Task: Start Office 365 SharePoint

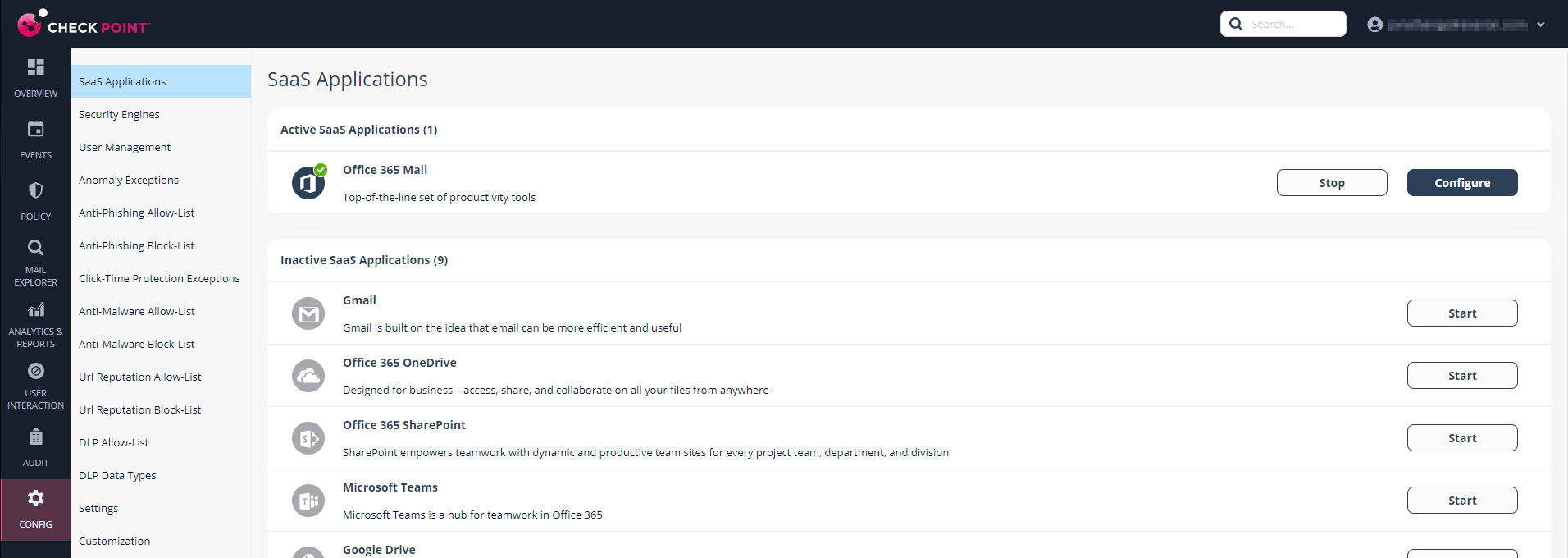Action: click(1462, 437)
